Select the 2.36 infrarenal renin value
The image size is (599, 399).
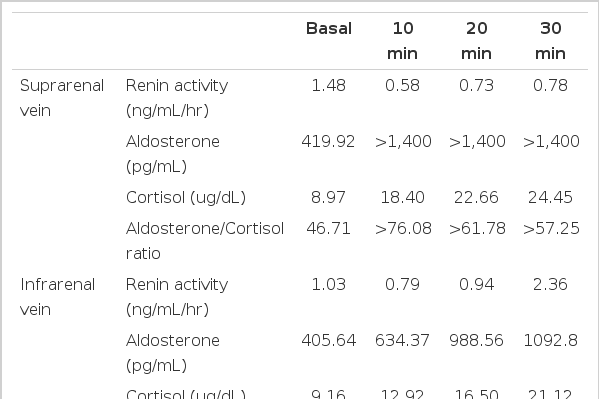550,285
